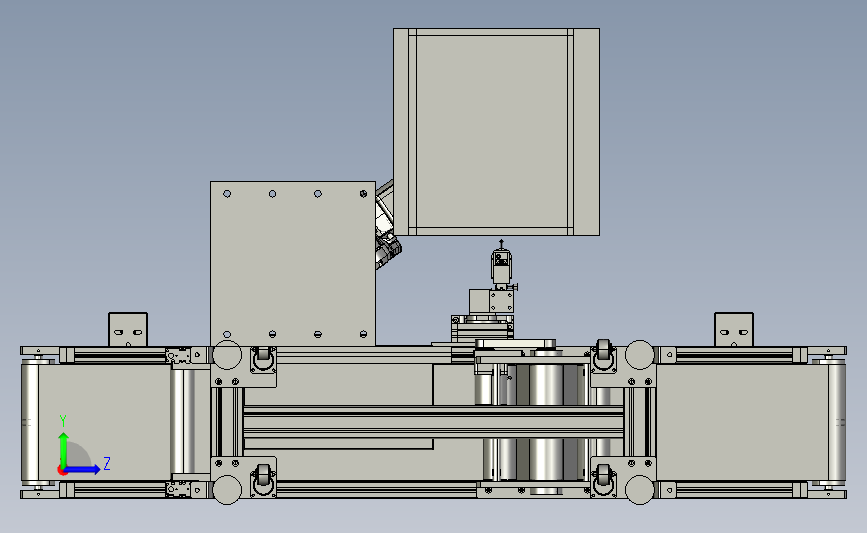Click the green Y axis arrow of triad
The image size is (867, 533).
pyautogui.click(x=64, y=450)
